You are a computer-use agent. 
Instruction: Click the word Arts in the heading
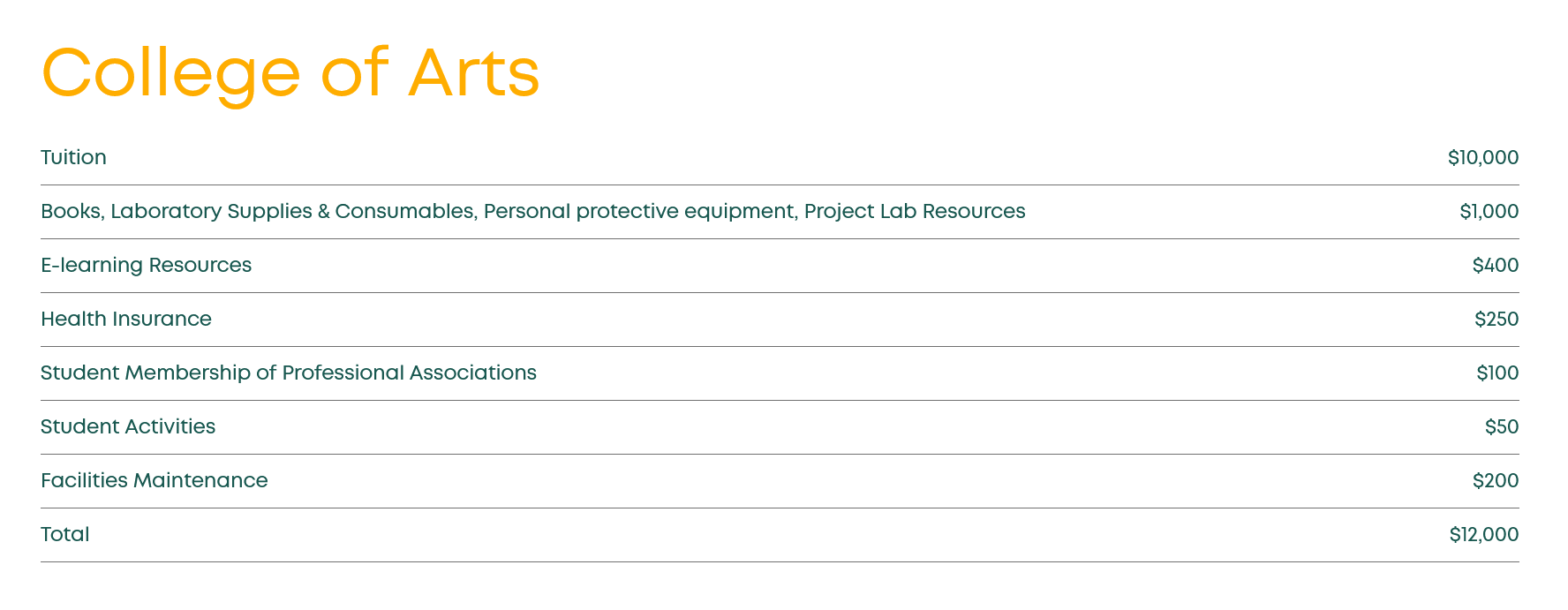click(474, 72)
